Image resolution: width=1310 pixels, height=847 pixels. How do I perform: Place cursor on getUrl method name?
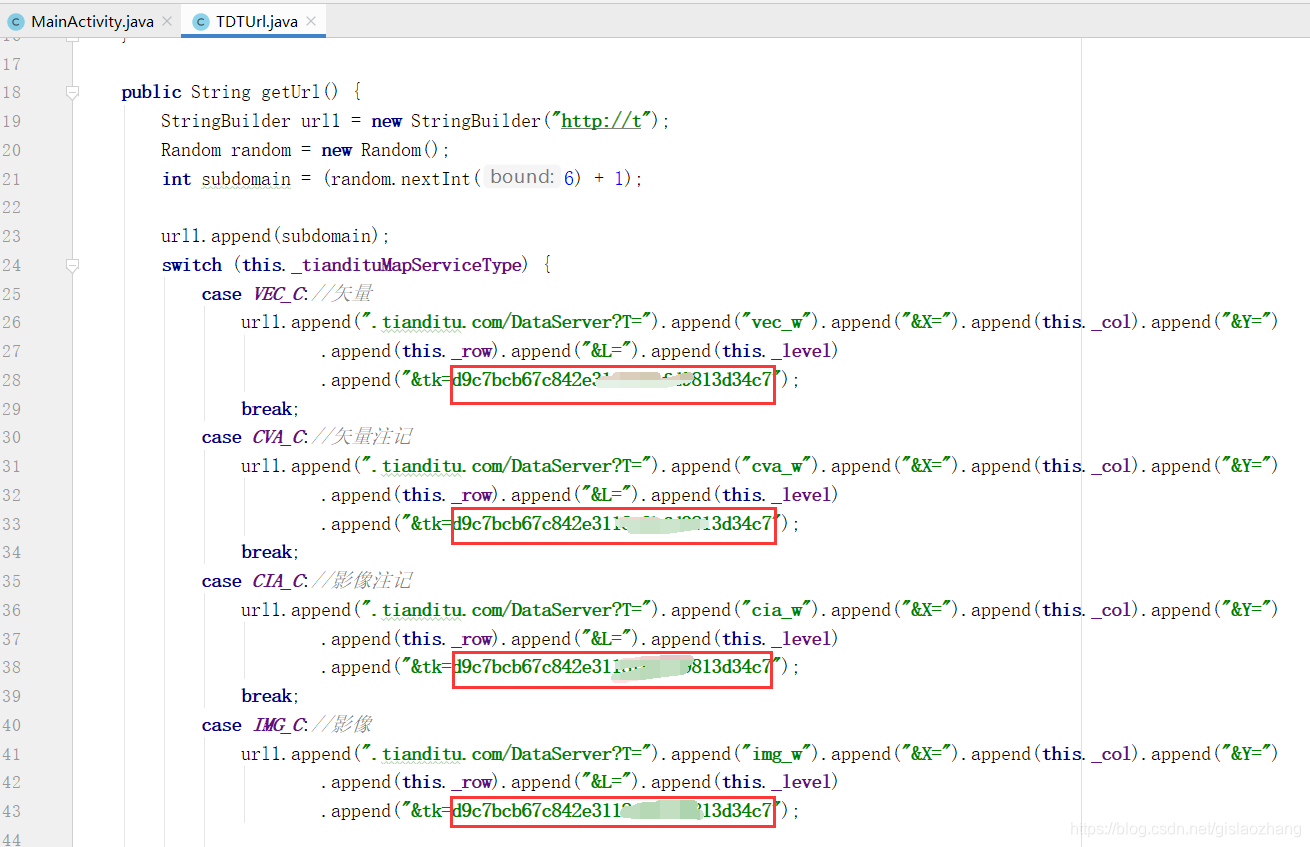click(x=291, y=92)
